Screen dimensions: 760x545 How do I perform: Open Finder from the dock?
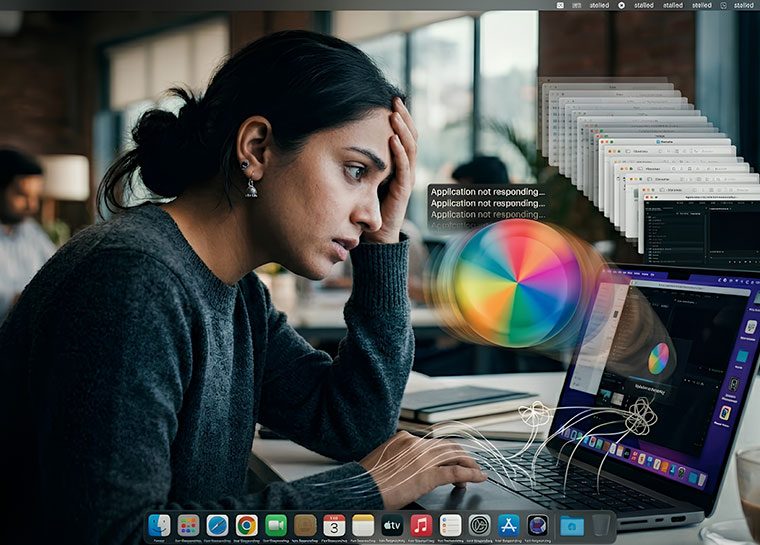159,526
